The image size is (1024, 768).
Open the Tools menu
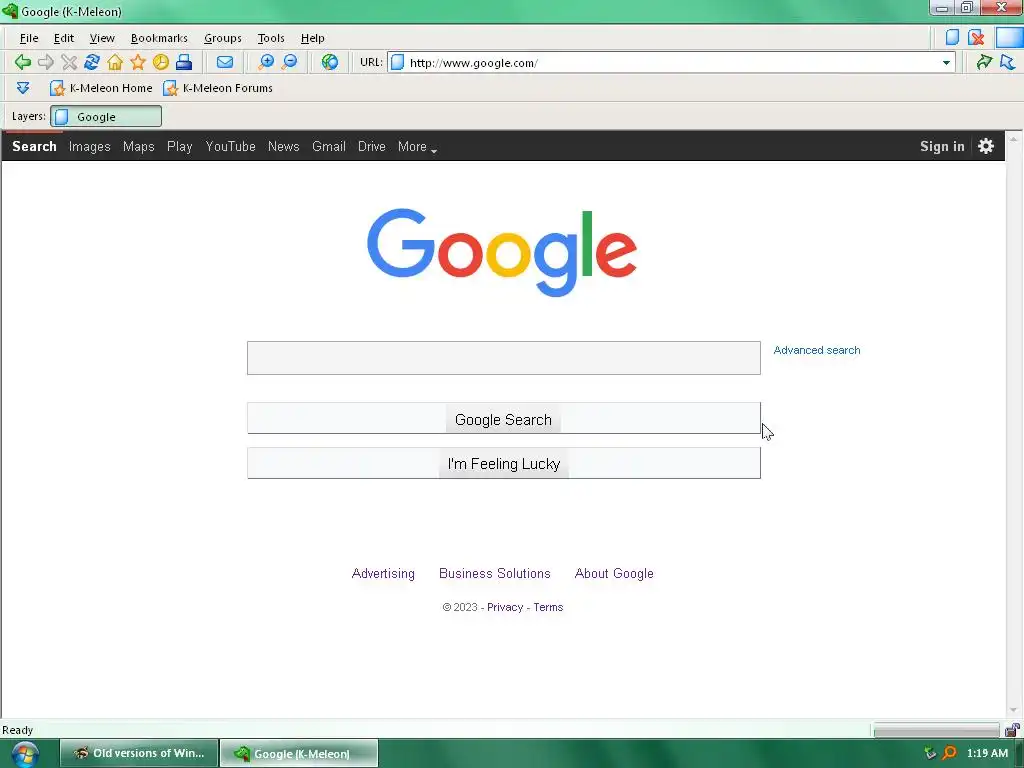click(271, 38)
